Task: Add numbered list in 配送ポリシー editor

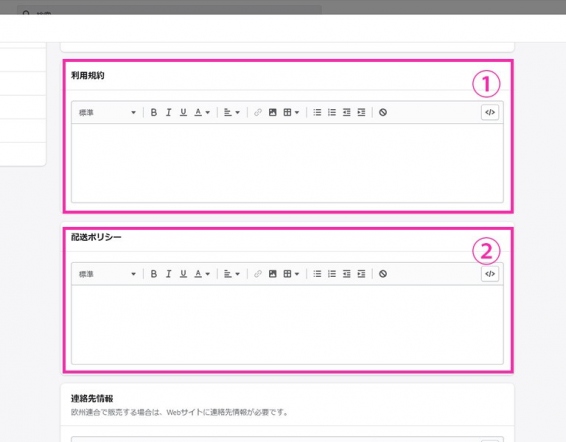Action: [332, 274]
